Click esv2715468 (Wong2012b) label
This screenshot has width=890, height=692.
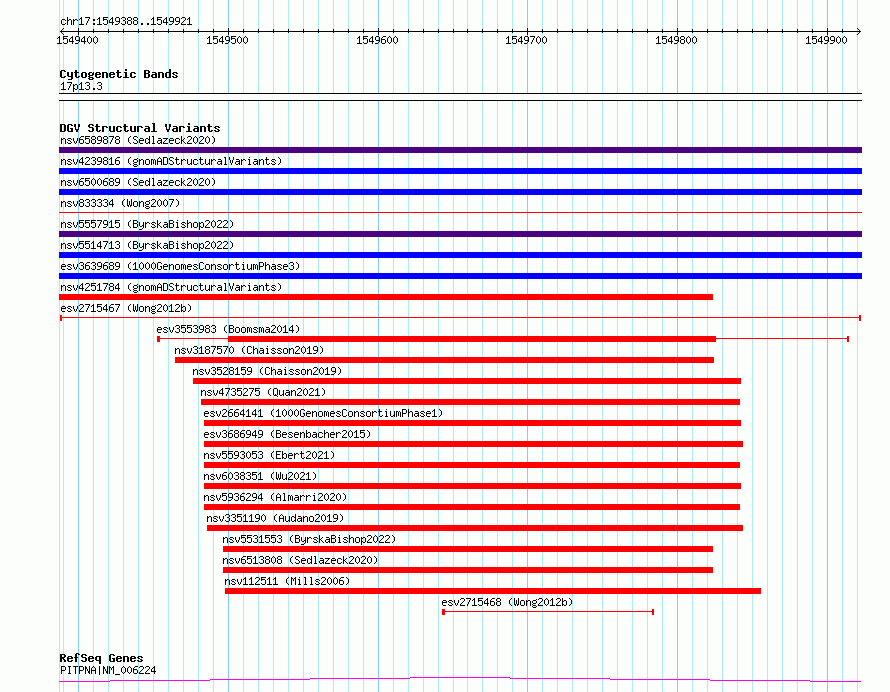coord(507,602)
